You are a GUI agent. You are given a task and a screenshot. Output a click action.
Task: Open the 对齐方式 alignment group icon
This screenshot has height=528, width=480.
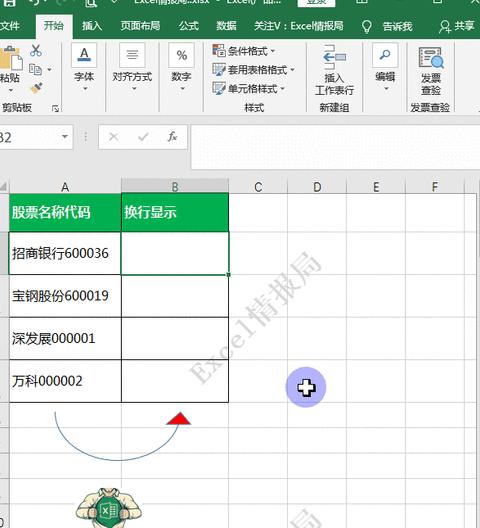pos(132,55)
